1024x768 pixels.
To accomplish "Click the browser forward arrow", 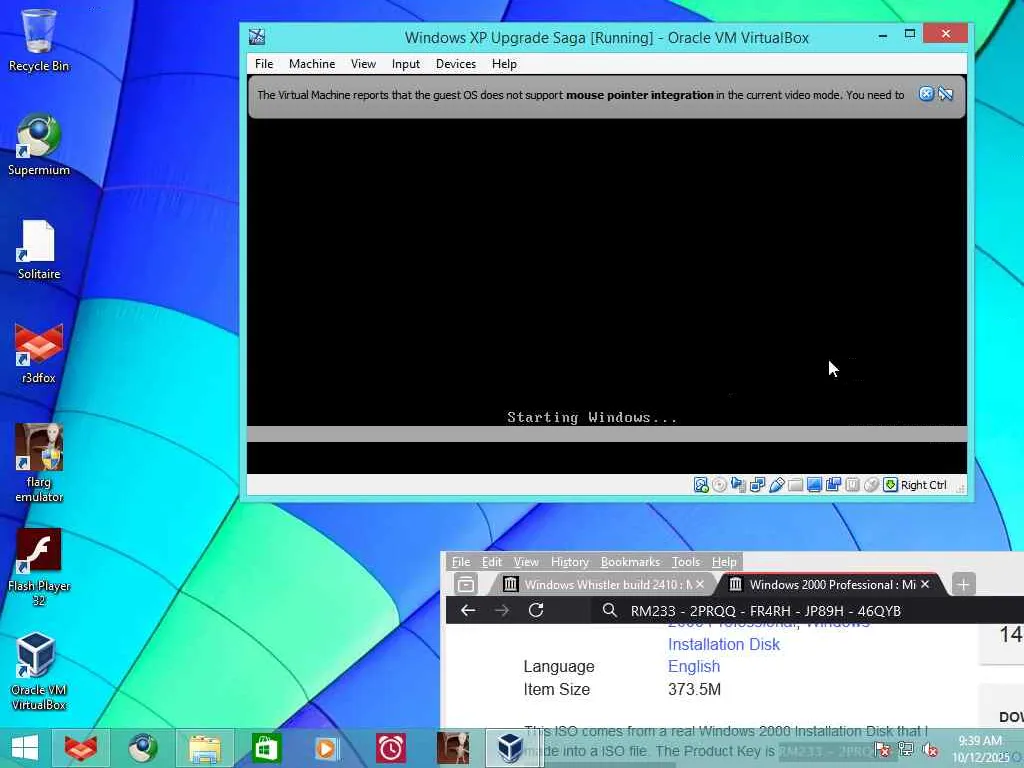I will coord(502,611).
